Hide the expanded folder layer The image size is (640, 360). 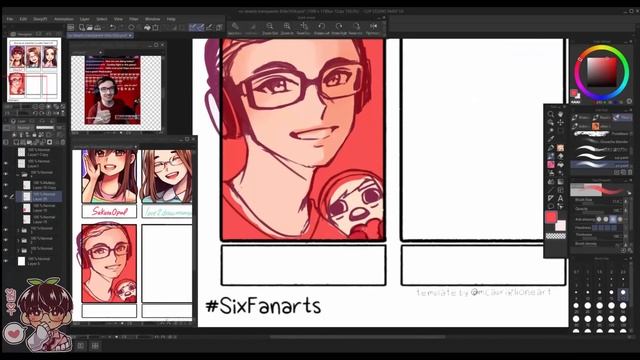(6, 174)
